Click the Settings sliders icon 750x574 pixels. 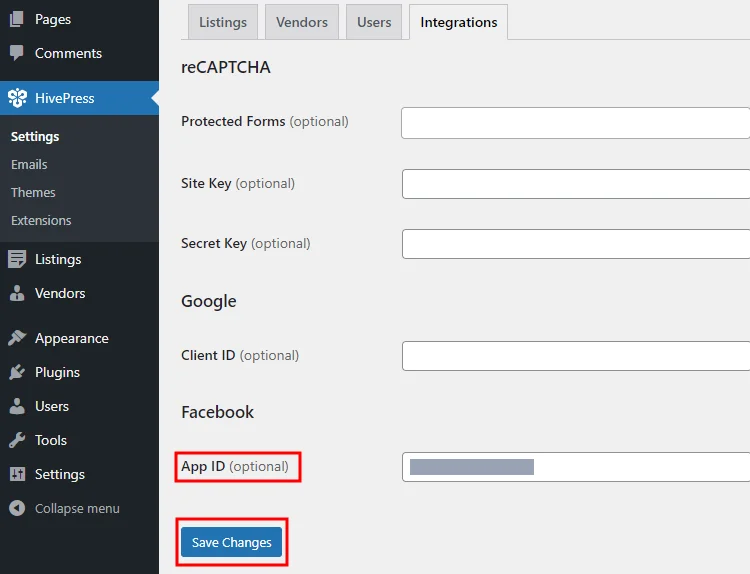pos(17,474)
